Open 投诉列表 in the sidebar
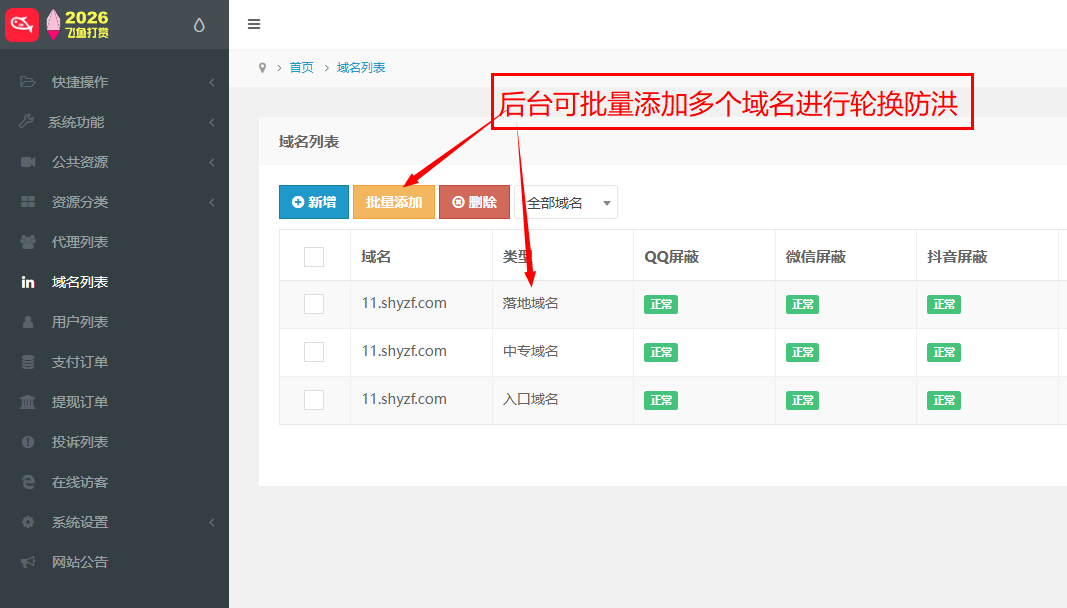This screenshot has width=1067, height=608. point(80,442)
